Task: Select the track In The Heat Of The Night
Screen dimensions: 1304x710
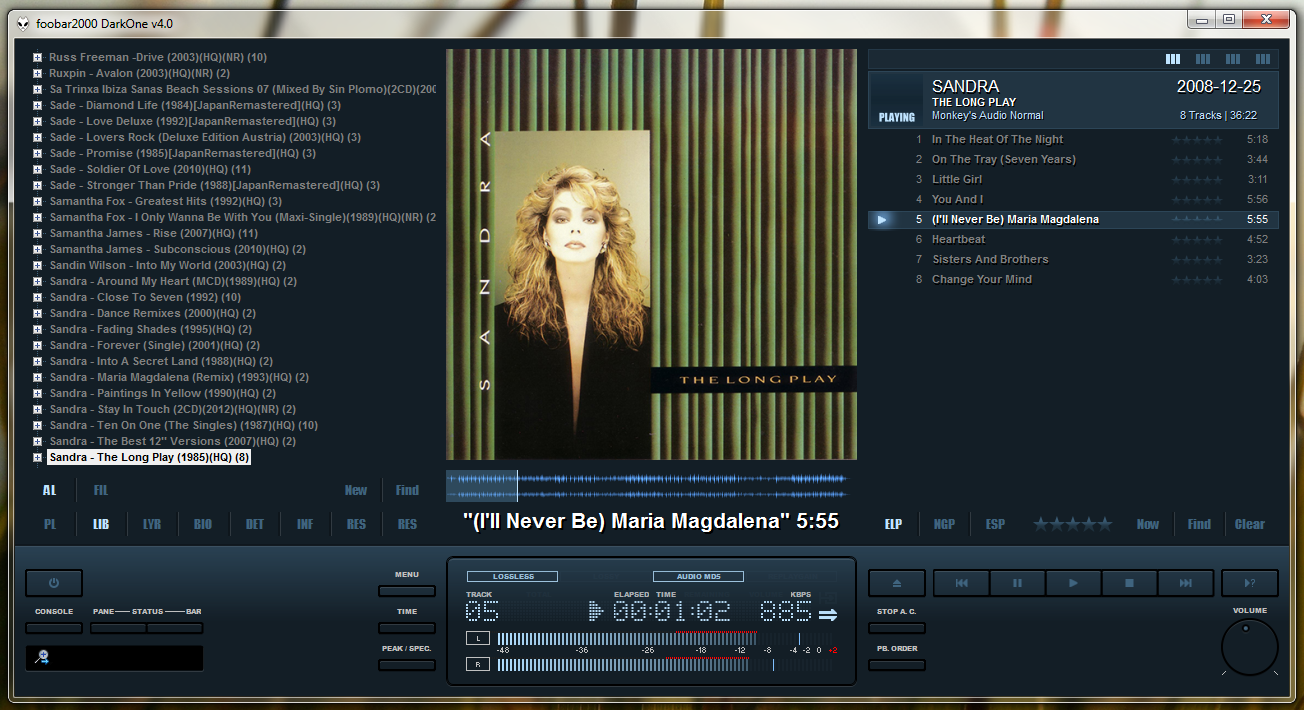Action: tap(997, 139)
